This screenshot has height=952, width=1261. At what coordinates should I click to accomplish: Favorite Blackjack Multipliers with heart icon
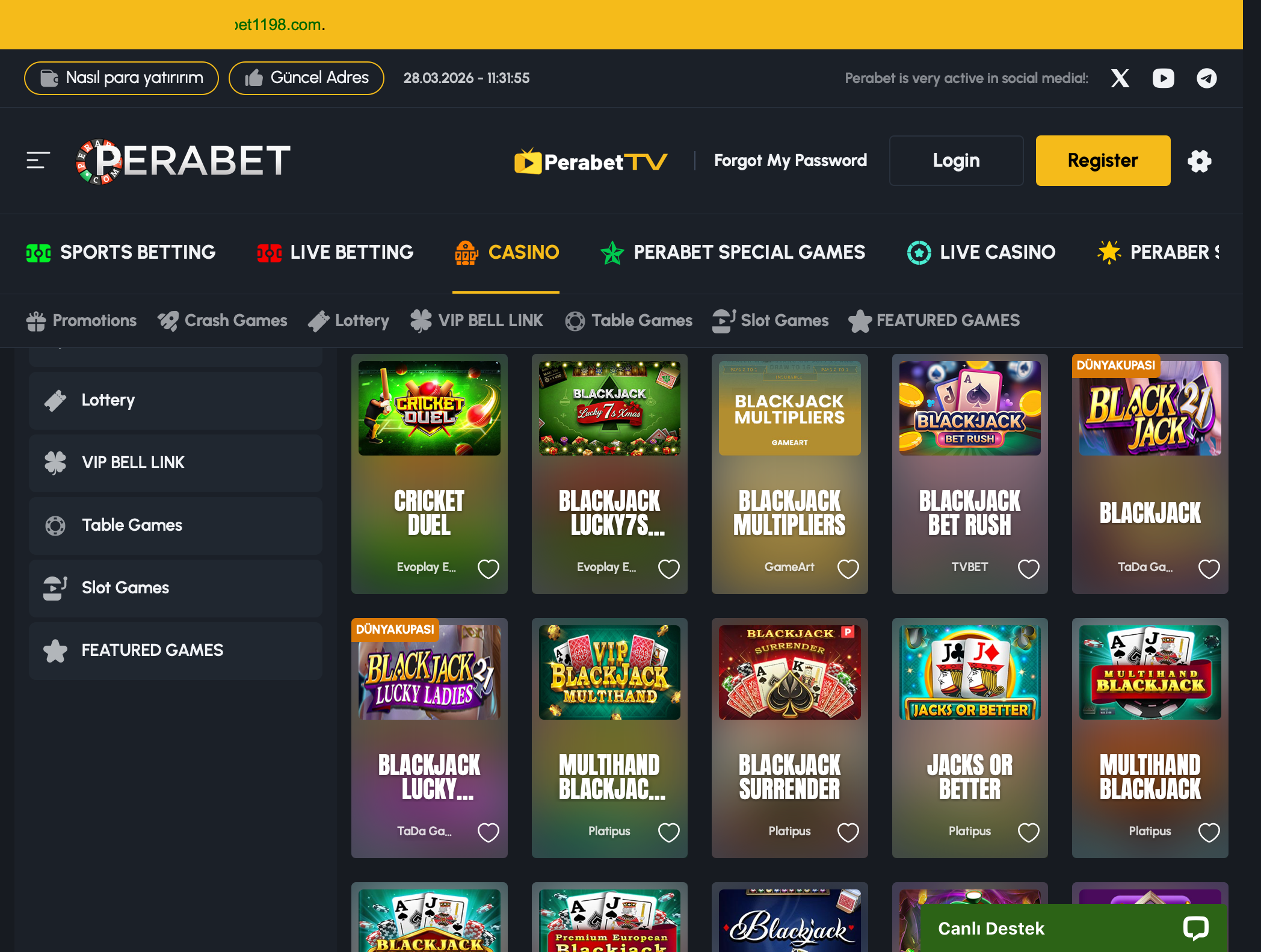pyautogui.click(x=848, y=568)
